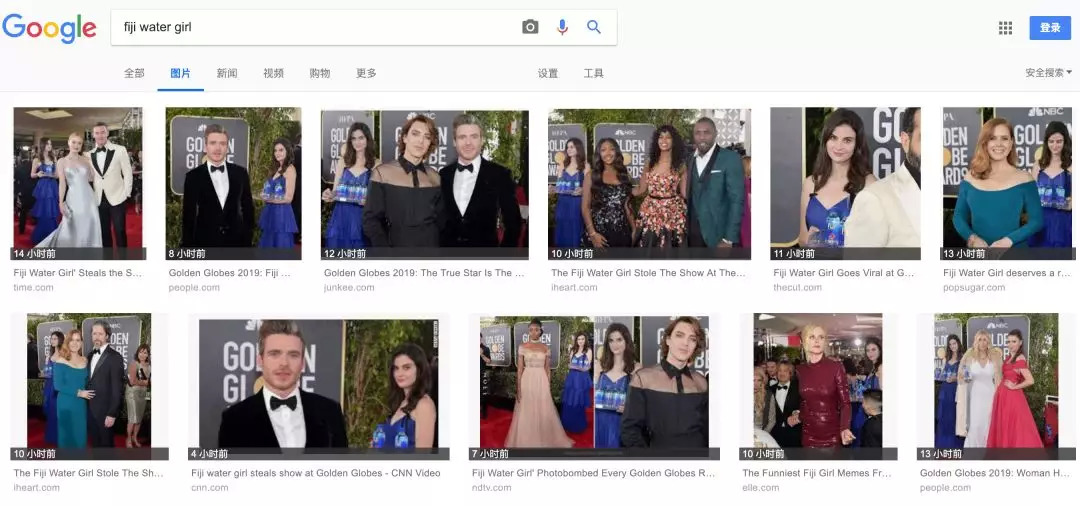Viewport: 1080px width, 506px height.
Task: Expand the 安全搜索 dropdown
Action: pyautogui.click(x=1048, y=72)
